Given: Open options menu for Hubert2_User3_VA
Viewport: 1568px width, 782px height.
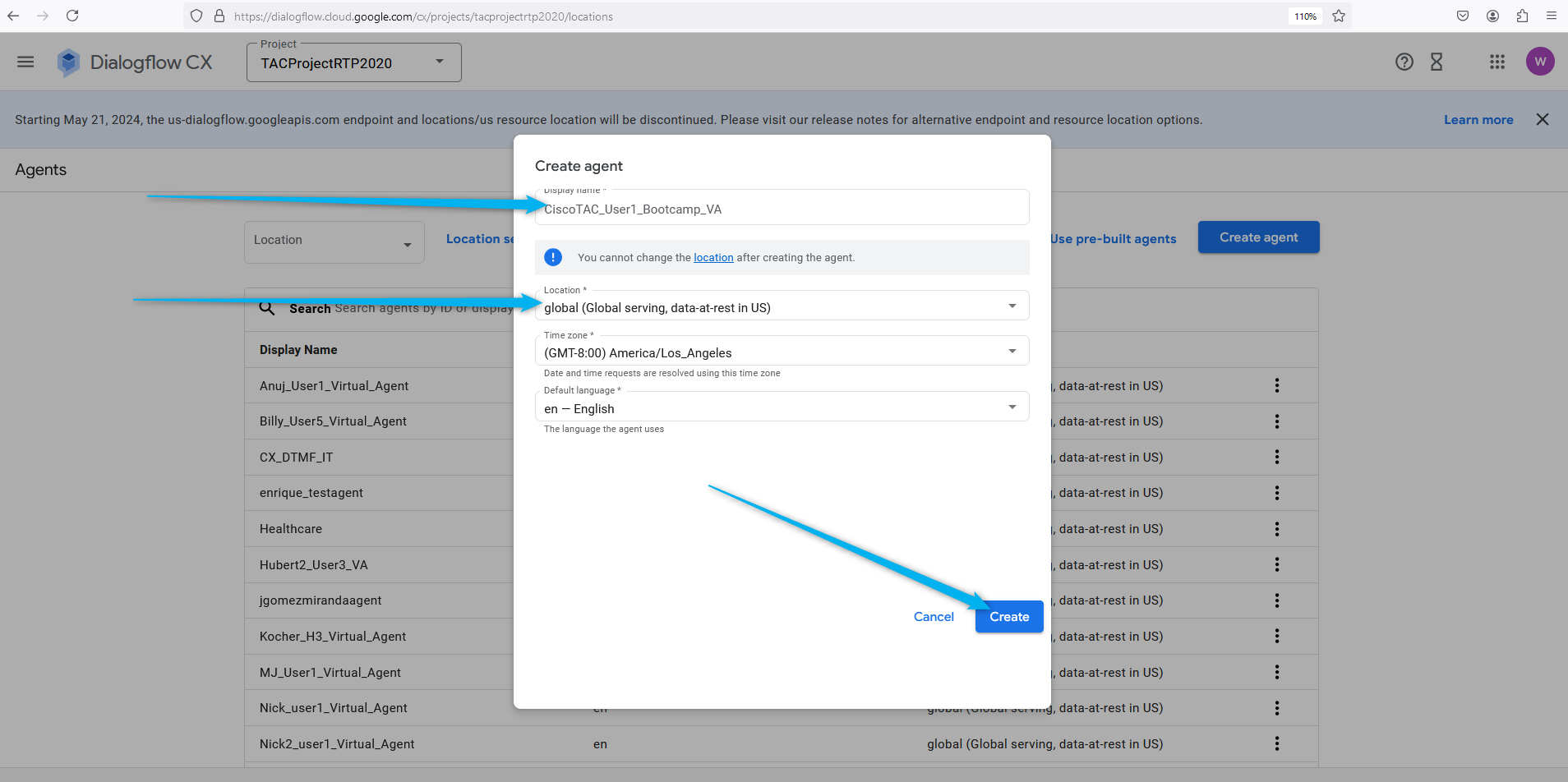Looking at the screenshot, I should click(x=1277, y=564).
